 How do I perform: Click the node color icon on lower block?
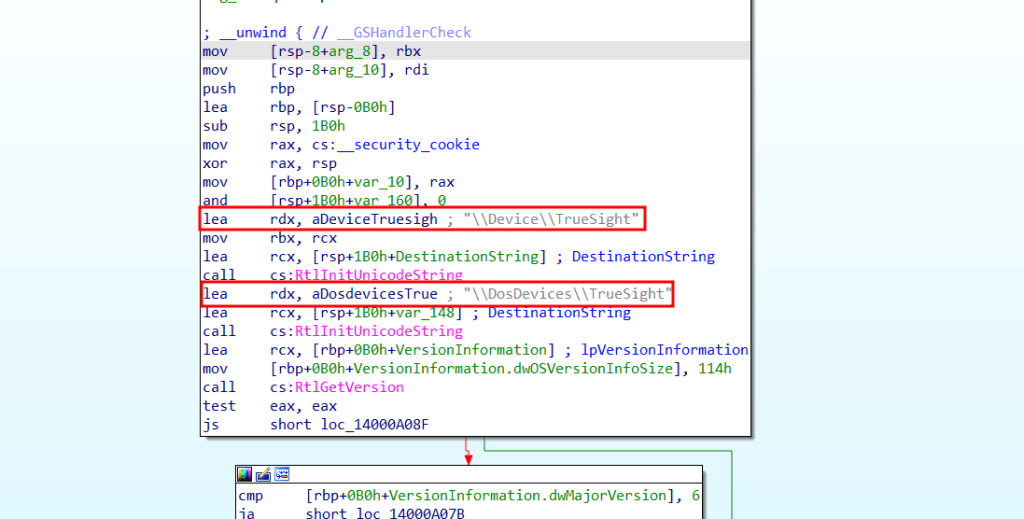point(245,475)
